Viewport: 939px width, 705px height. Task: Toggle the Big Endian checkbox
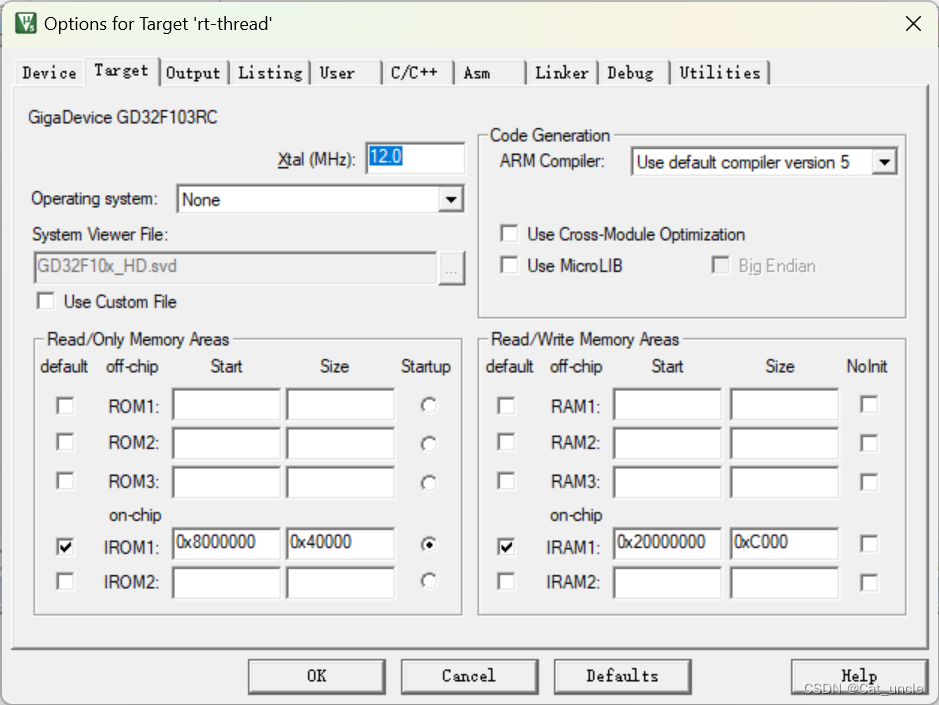click(720, 265)
